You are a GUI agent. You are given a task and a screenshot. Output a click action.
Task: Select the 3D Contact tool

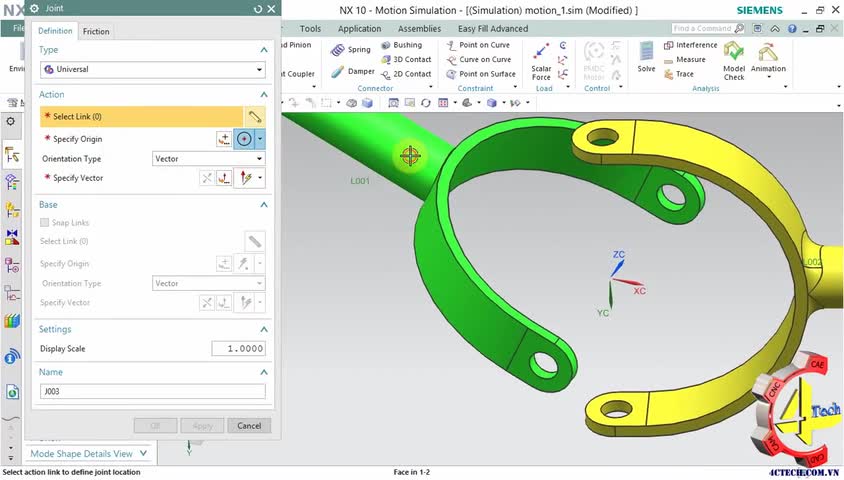click(406, 60)
